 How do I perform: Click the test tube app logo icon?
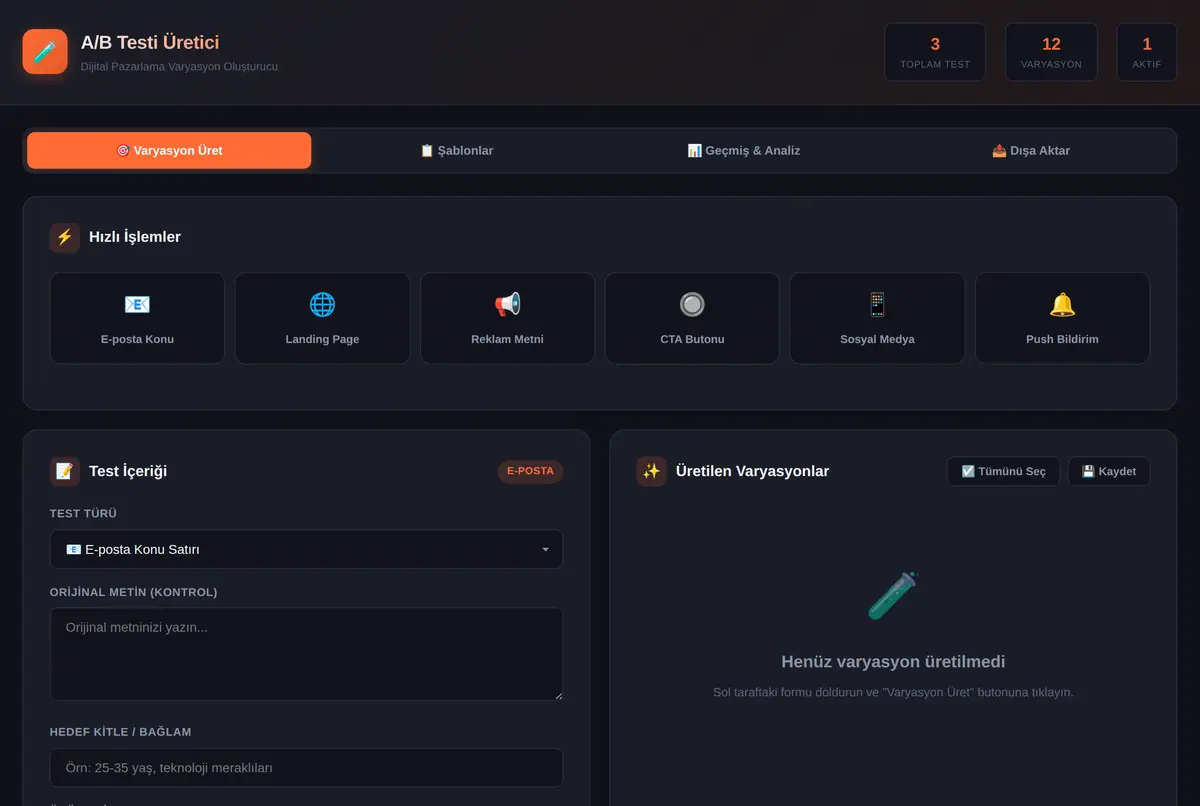point(45,51)
